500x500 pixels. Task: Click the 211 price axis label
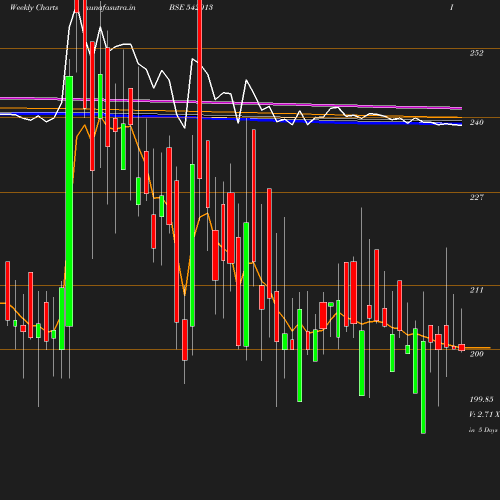476,290
